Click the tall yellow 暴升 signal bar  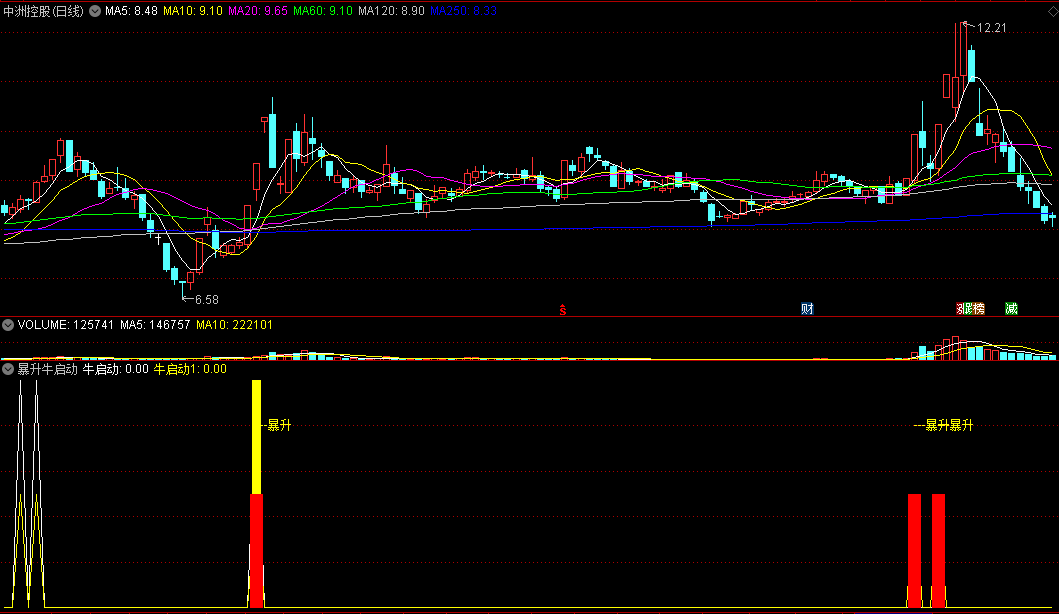[x=257, y=437]
